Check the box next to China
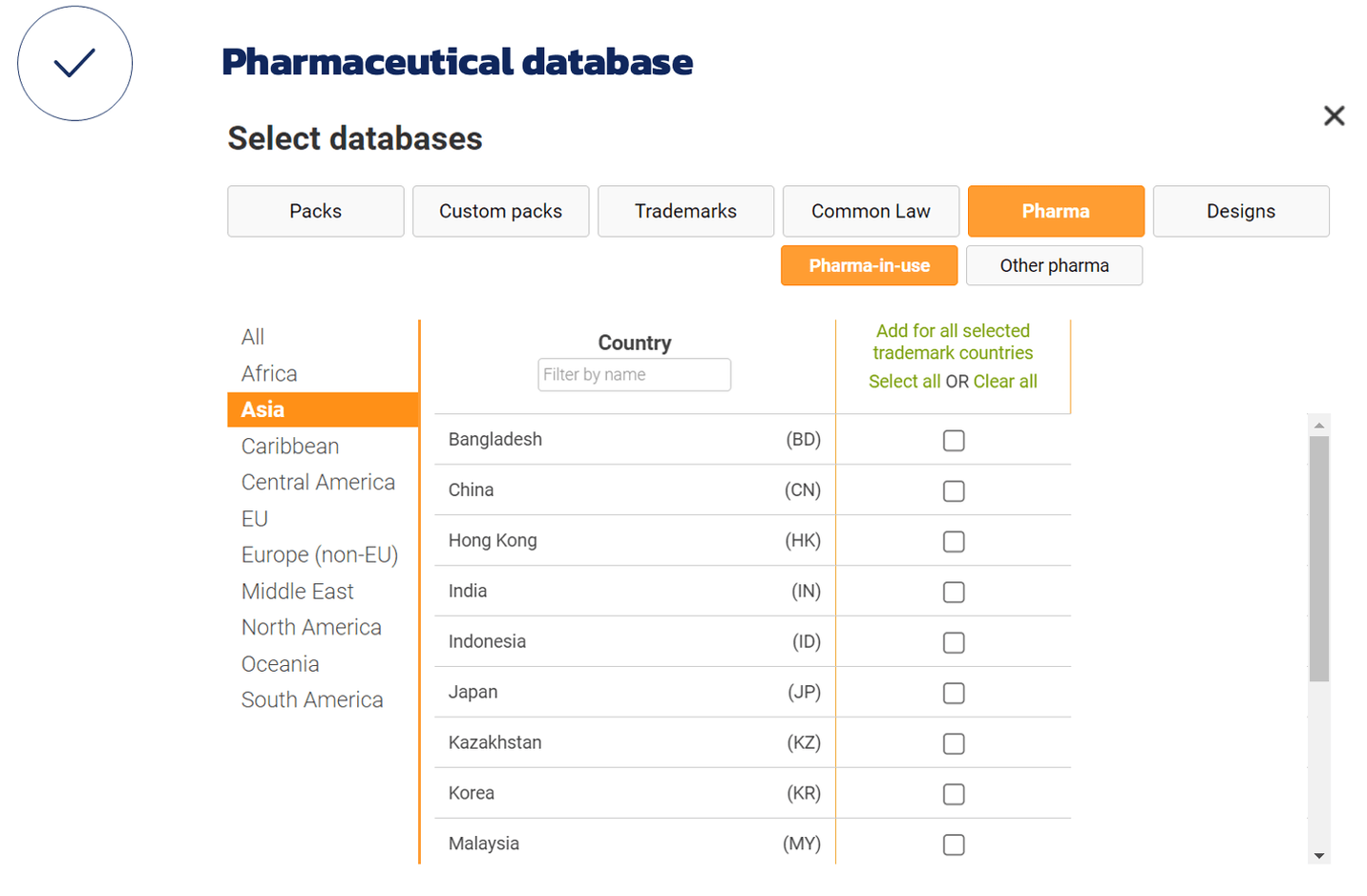Image resolution: width=1367 pixels, height=896 pixels. [x=954, y=490]
